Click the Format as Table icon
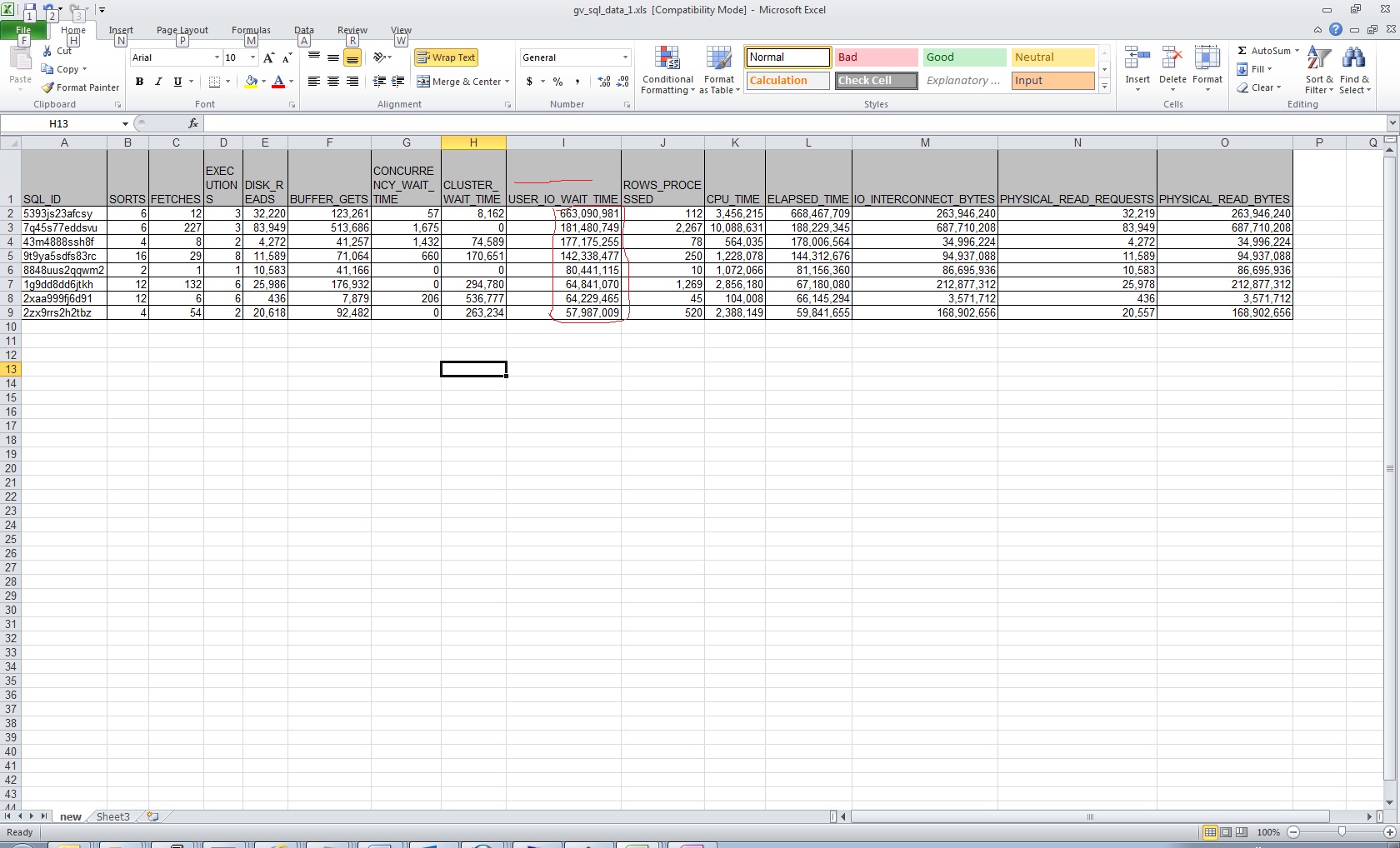The image size is (1400, 848). click(718, 72)
